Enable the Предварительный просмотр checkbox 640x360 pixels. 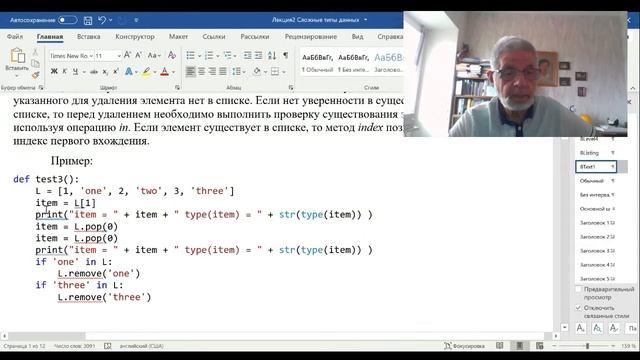click(x=578, y=289)
